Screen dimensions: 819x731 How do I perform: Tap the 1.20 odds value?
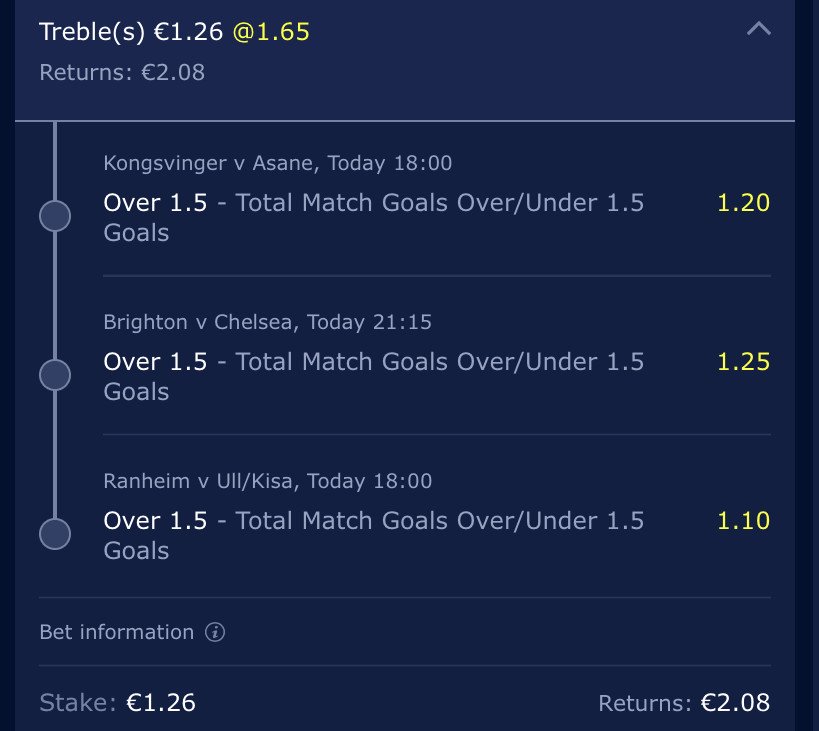click(x=743, y=203)
